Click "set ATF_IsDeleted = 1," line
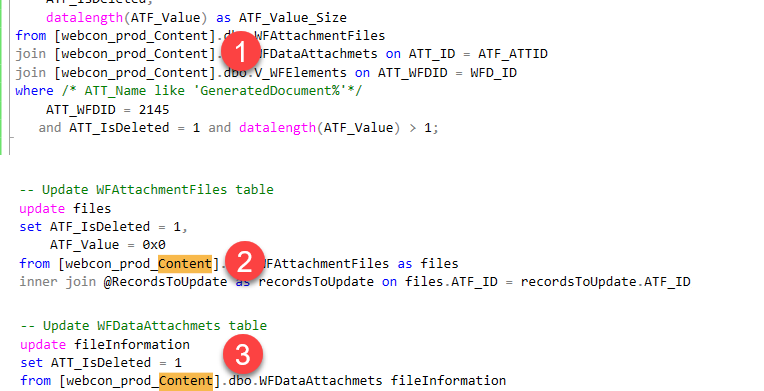This screenshot has height=391, width=764. (x=103, y=227)
